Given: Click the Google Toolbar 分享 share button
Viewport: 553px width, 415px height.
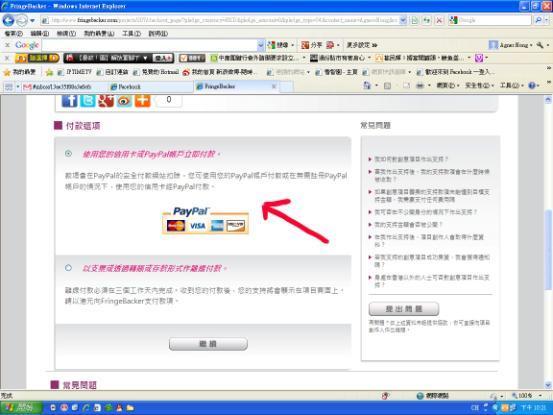Looking at the screenshot, I should click(x=311, y=45).
